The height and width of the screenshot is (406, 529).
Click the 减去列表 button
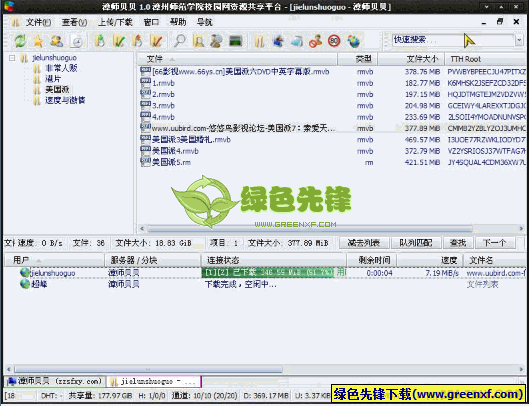click(x=364, y=243)
